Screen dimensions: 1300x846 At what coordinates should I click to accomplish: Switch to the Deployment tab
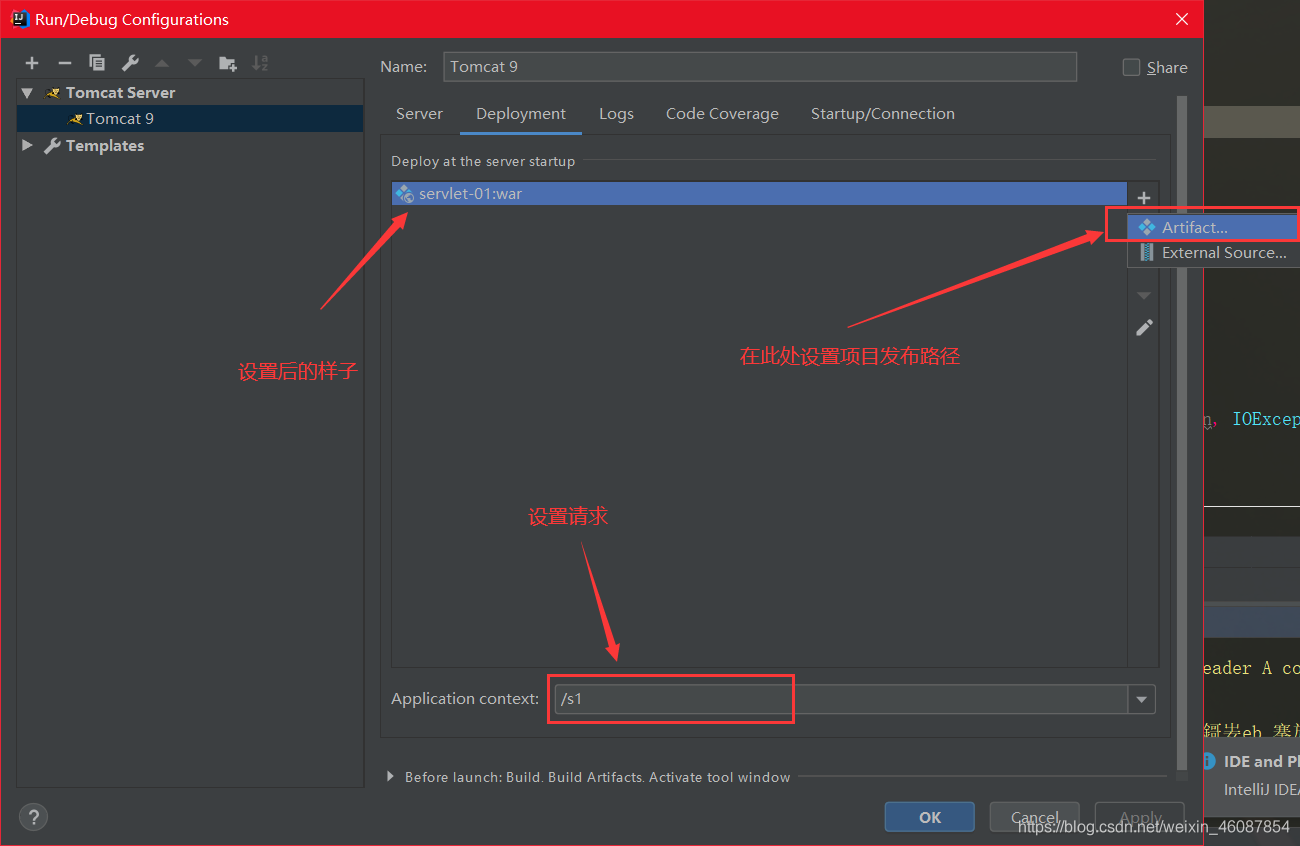[x=521, y=114]
